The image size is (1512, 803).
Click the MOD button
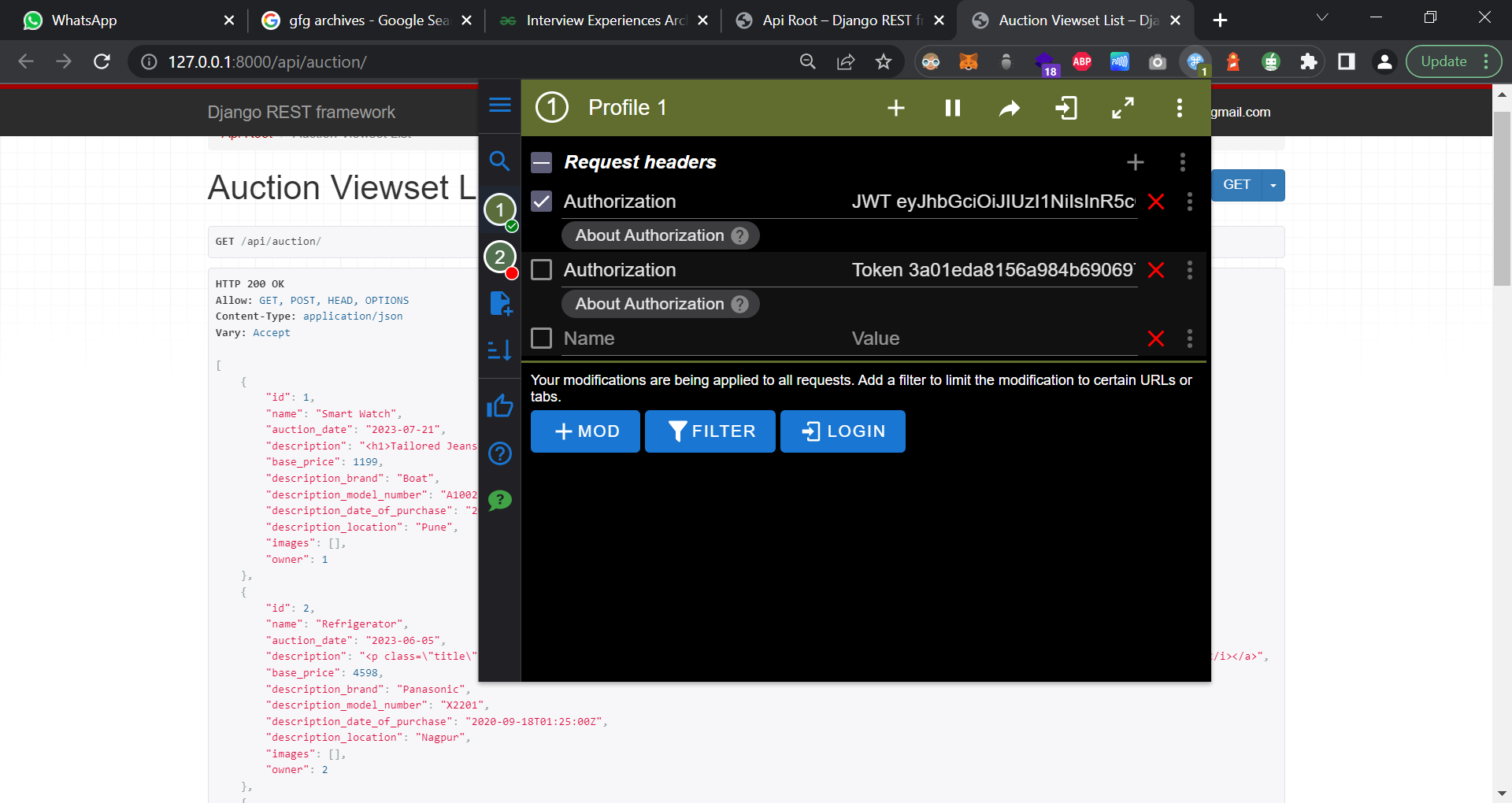tap(585, 431)
